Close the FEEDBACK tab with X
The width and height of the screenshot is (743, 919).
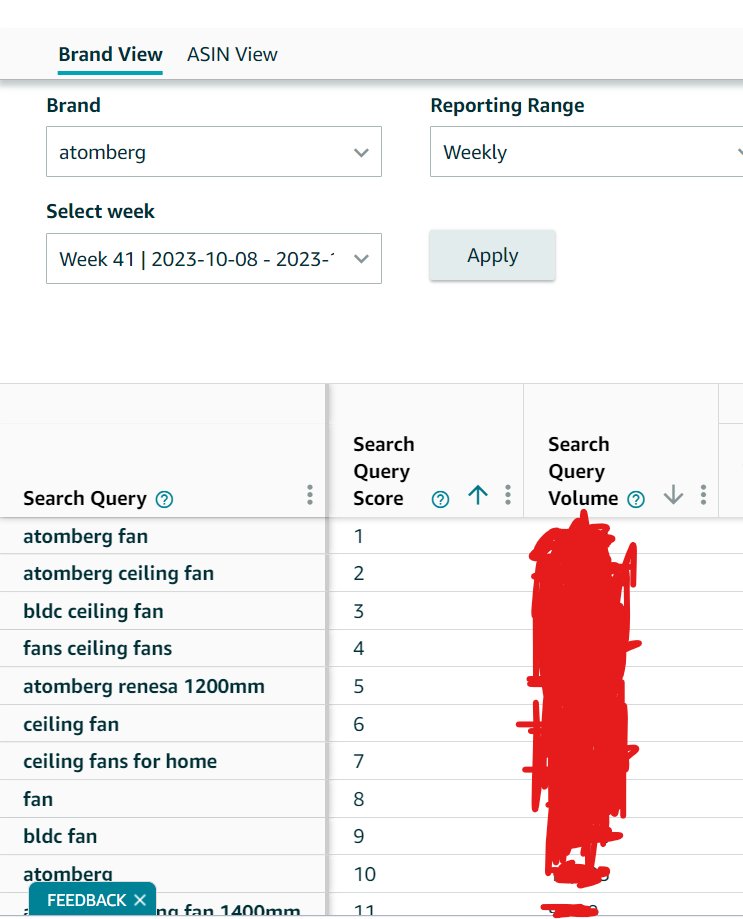(139, 900)
